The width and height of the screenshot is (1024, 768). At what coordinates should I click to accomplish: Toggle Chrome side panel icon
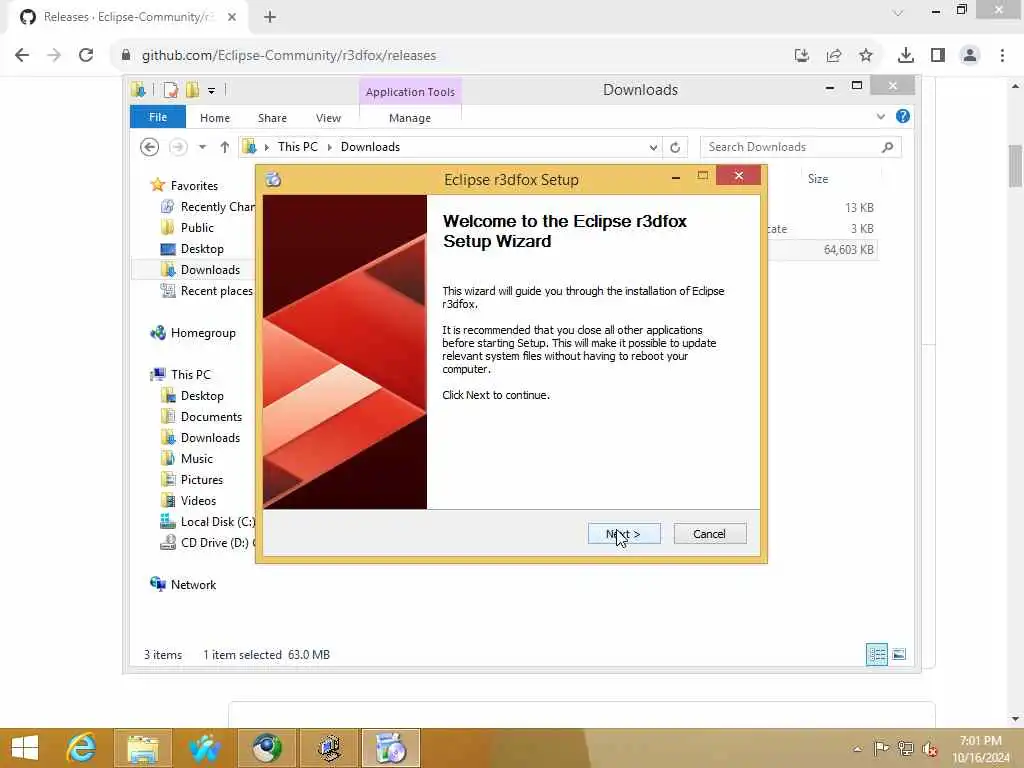click(938, 56)
